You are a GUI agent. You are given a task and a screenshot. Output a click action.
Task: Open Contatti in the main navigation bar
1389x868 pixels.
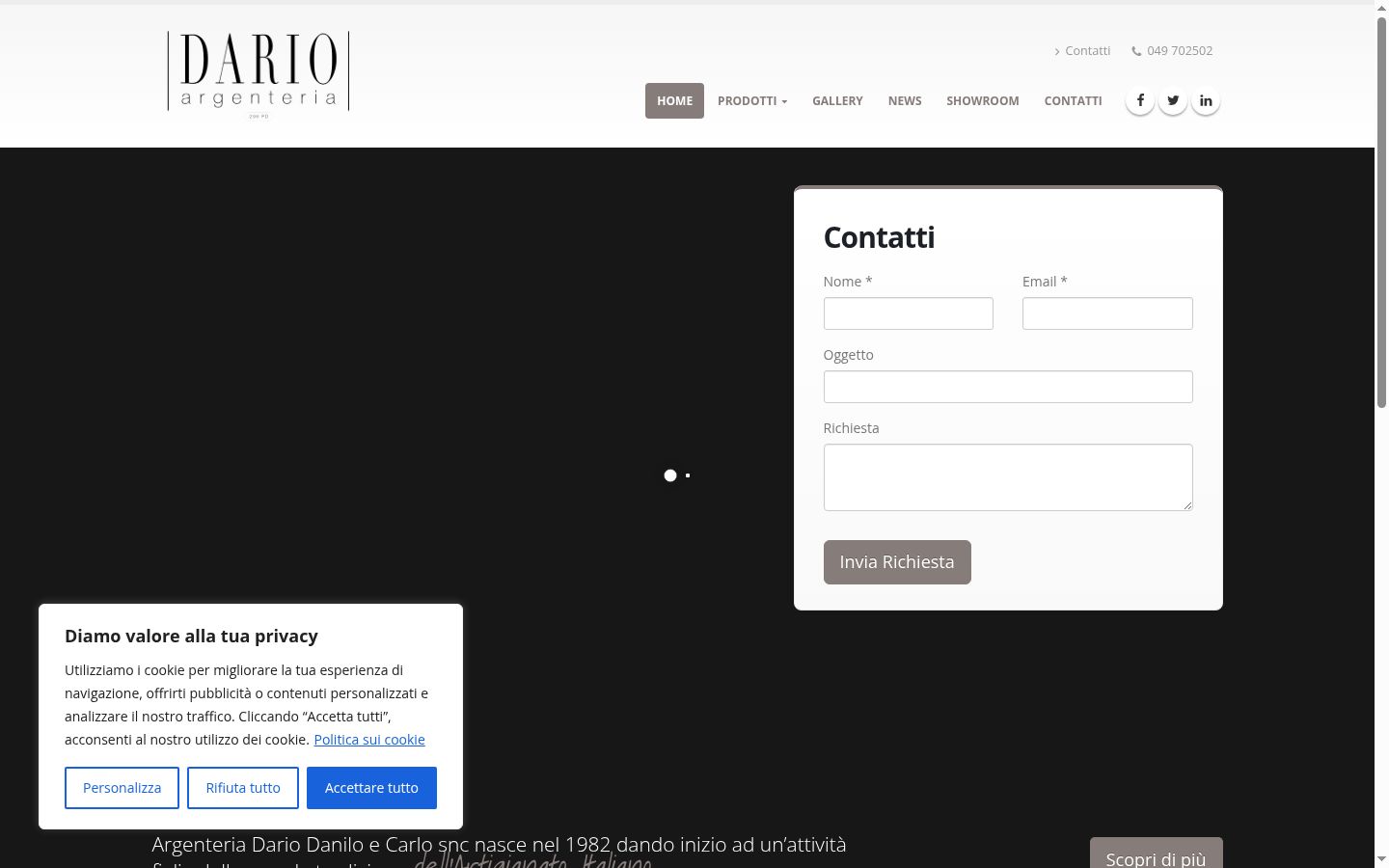[x=1073, y=100]
